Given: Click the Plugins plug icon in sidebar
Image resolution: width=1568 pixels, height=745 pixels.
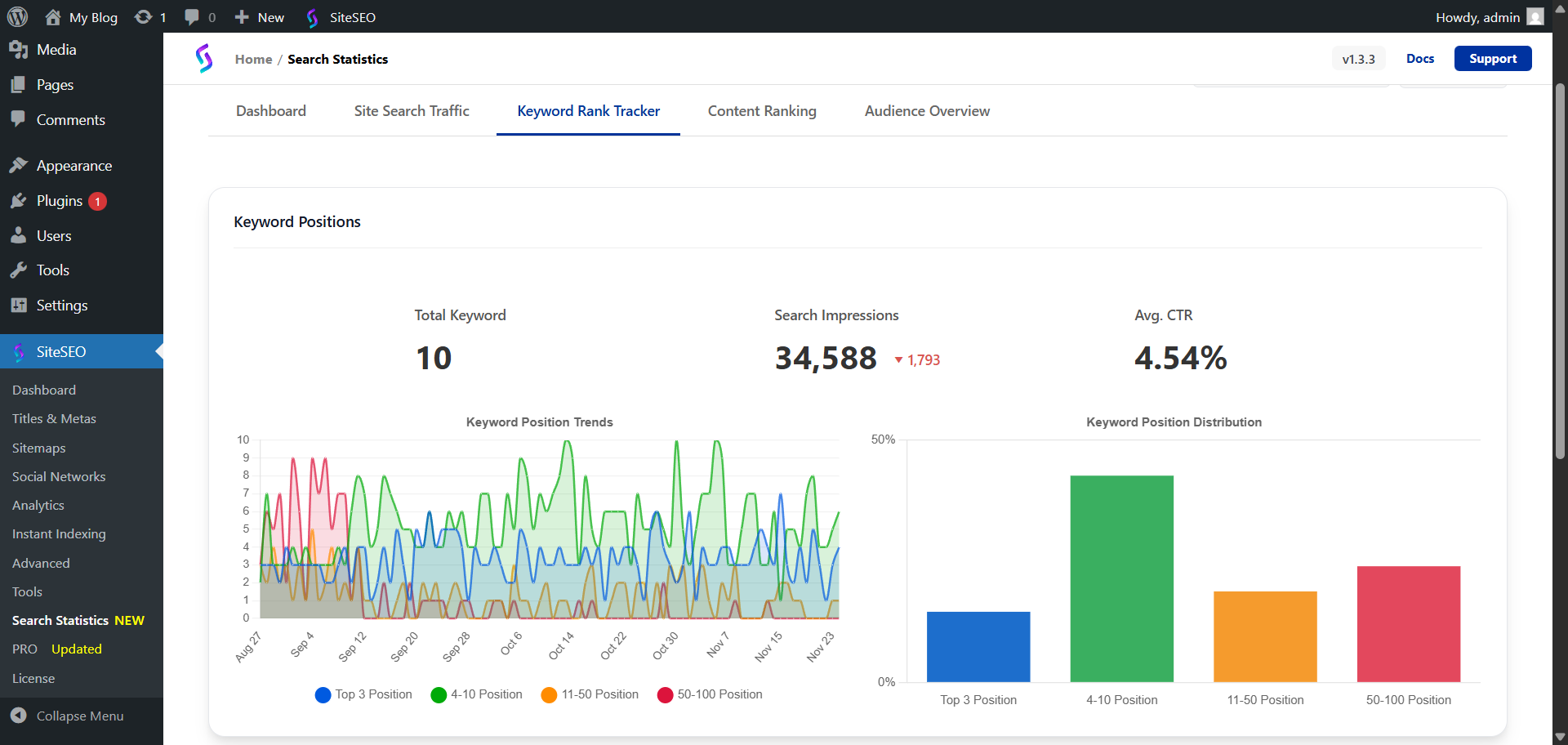Looking at the screenshot, I should [20, 200].
